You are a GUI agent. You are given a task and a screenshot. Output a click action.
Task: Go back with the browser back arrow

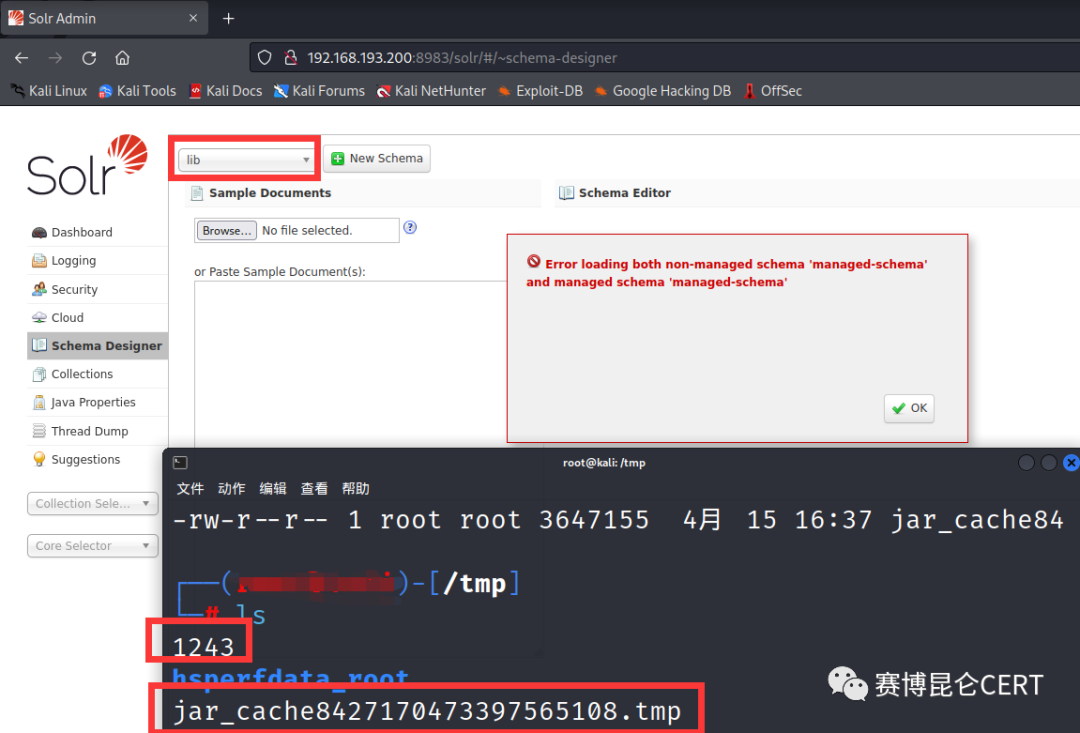[x=21, y=58]
